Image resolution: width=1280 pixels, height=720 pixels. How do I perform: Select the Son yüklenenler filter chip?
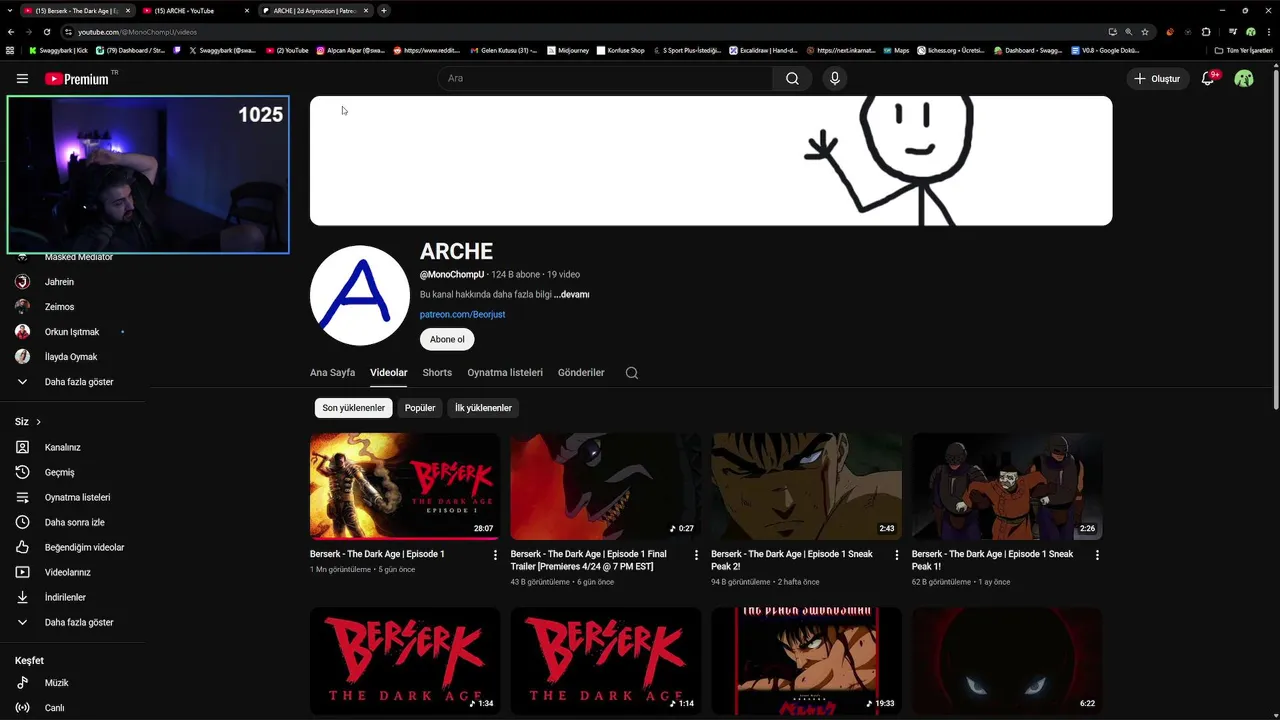(353, 408)
